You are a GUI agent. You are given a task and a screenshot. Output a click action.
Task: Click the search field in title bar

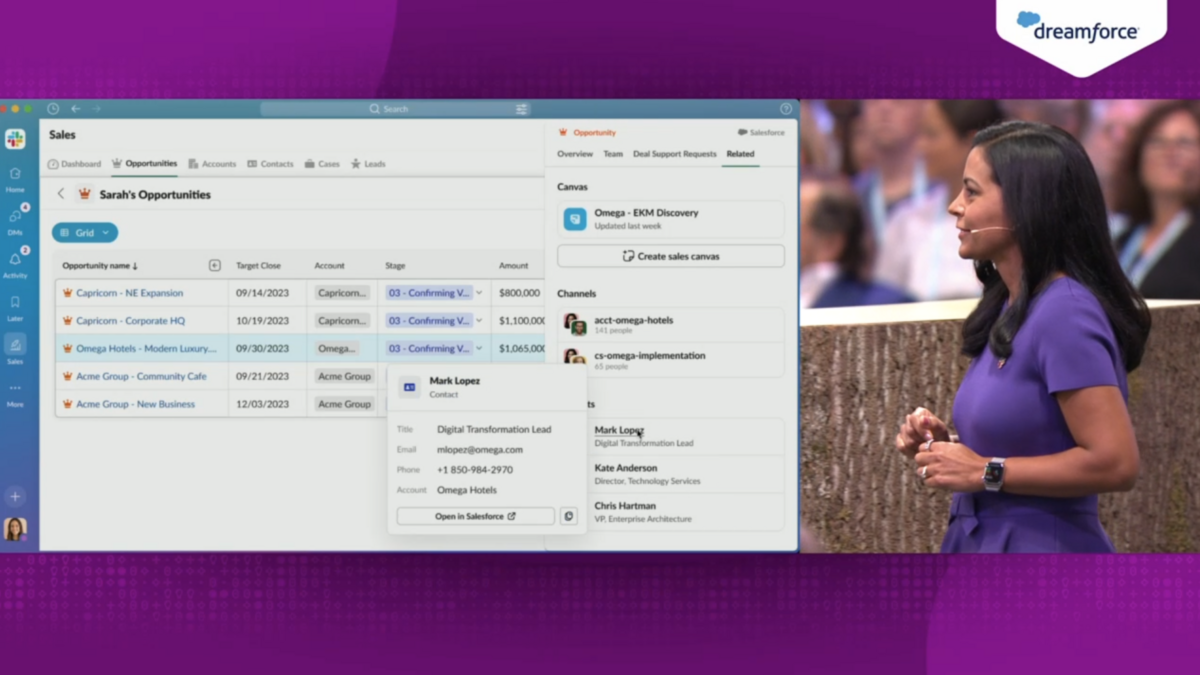[x=395, y=109]
